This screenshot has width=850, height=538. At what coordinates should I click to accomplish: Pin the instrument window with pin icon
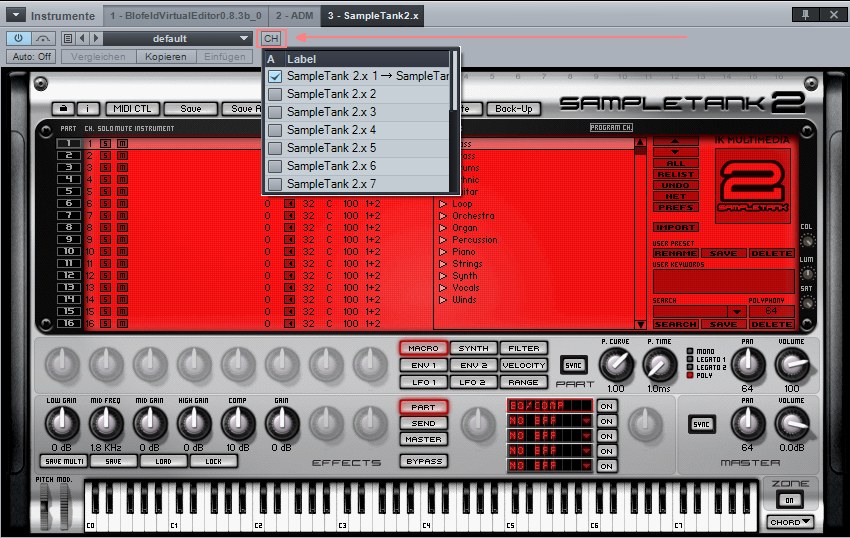pos(805,15)
